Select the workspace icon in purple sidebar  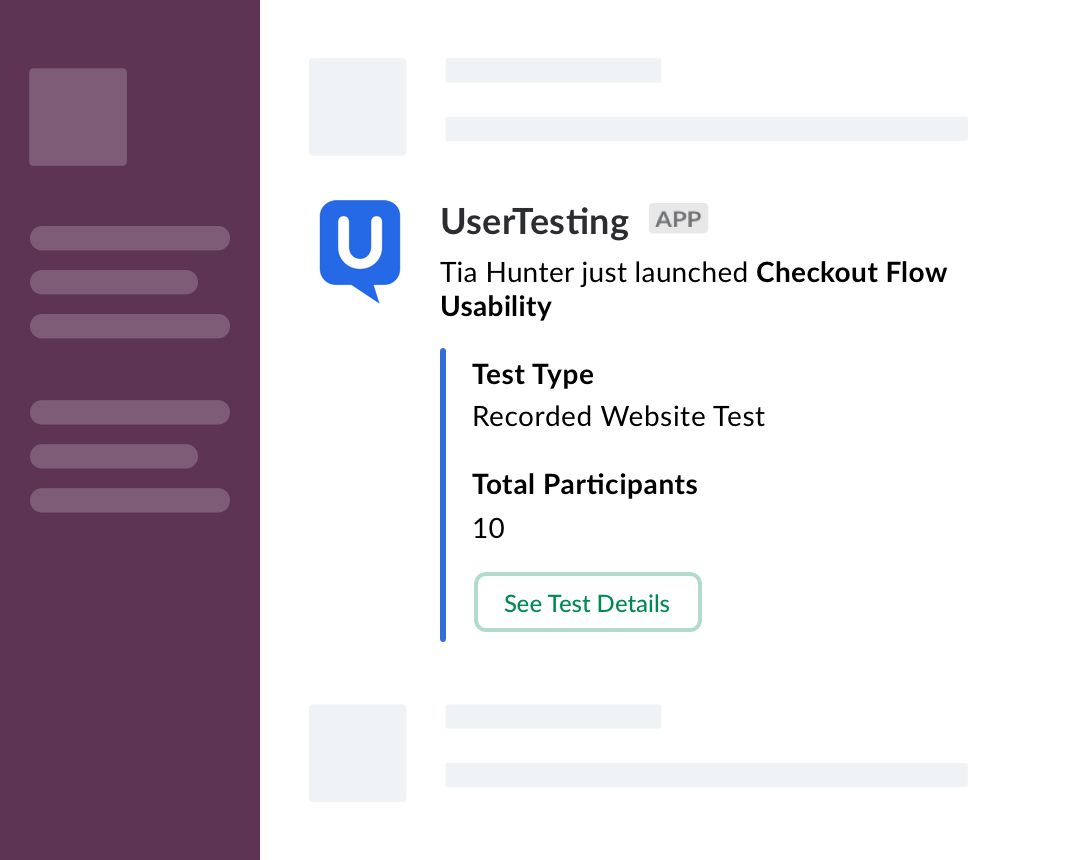[x=78, y=117]
